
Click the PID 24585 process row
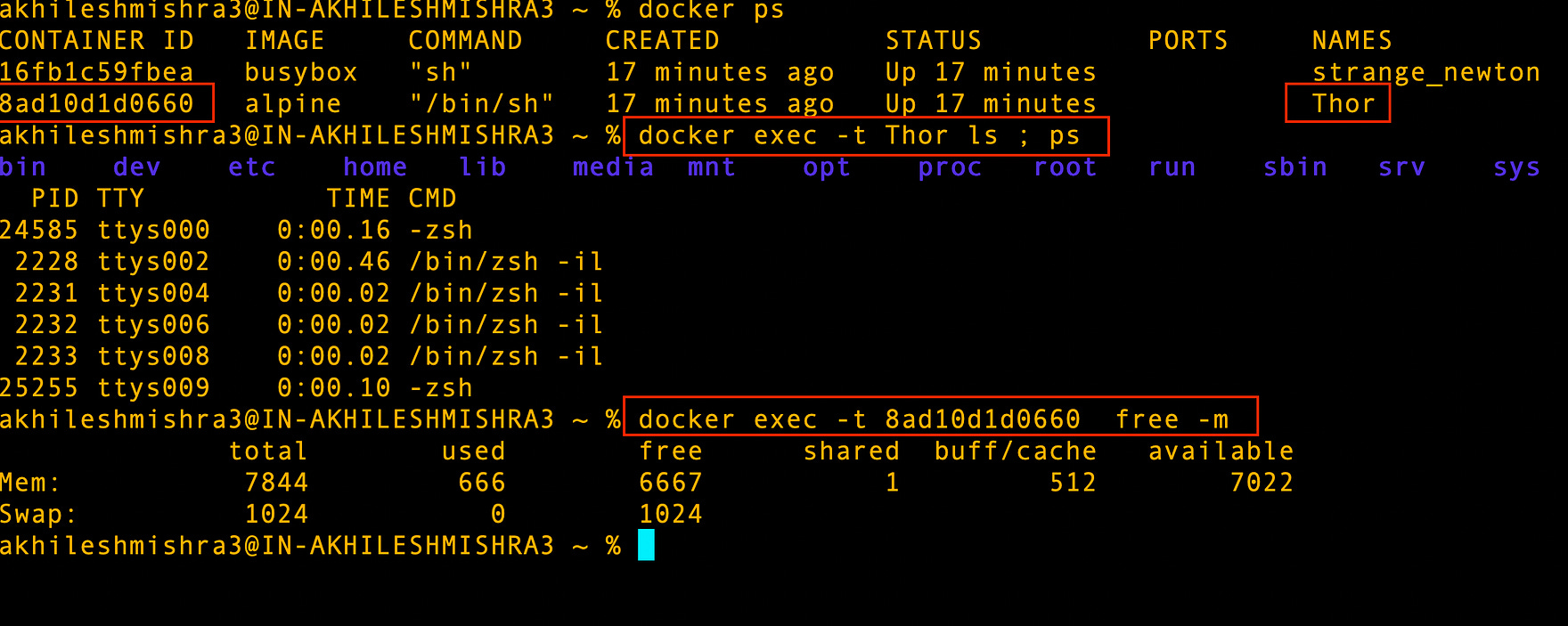236,230
